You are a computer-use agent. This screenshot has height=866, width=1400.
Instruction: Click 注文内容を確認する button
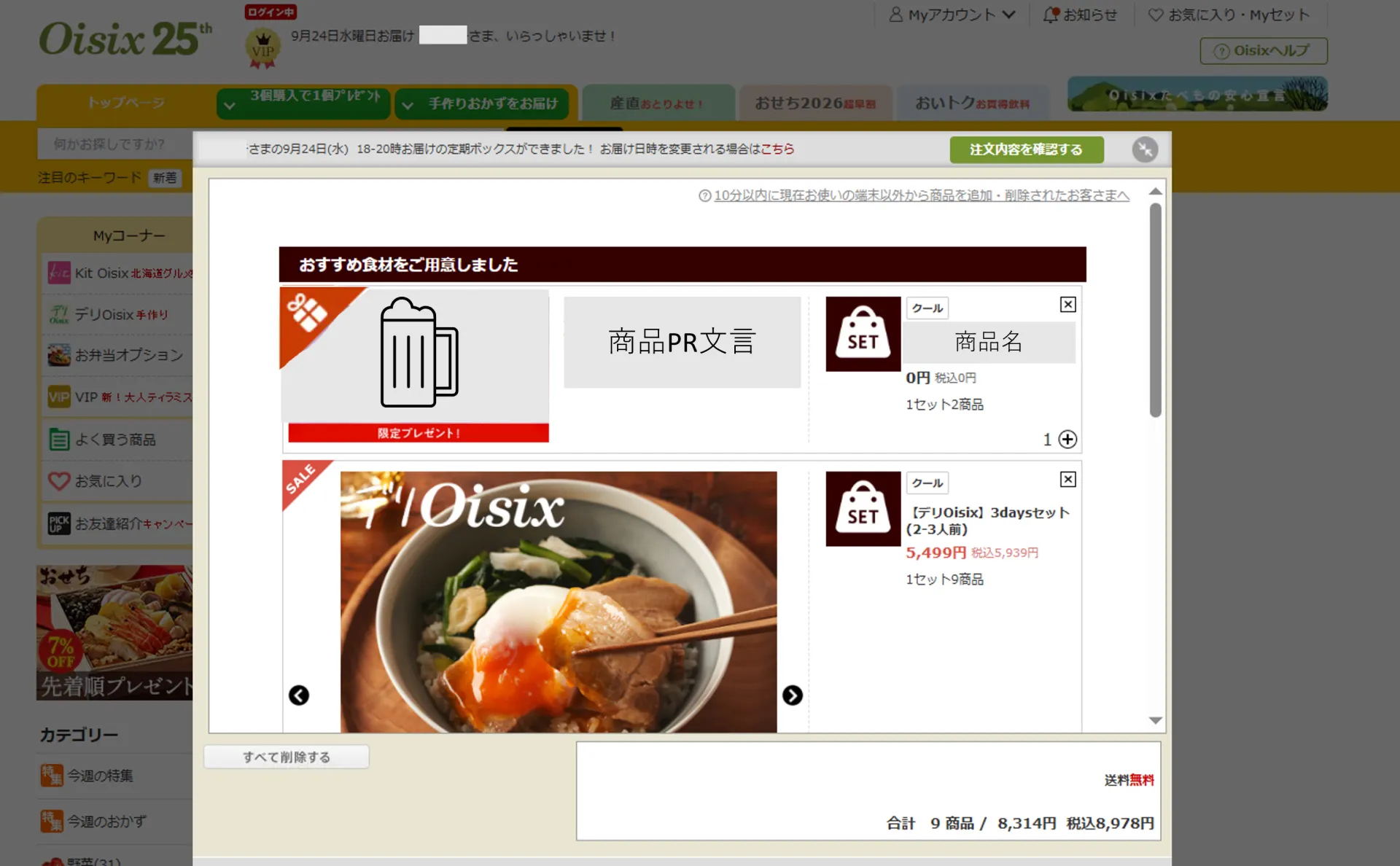[1027, 149]
